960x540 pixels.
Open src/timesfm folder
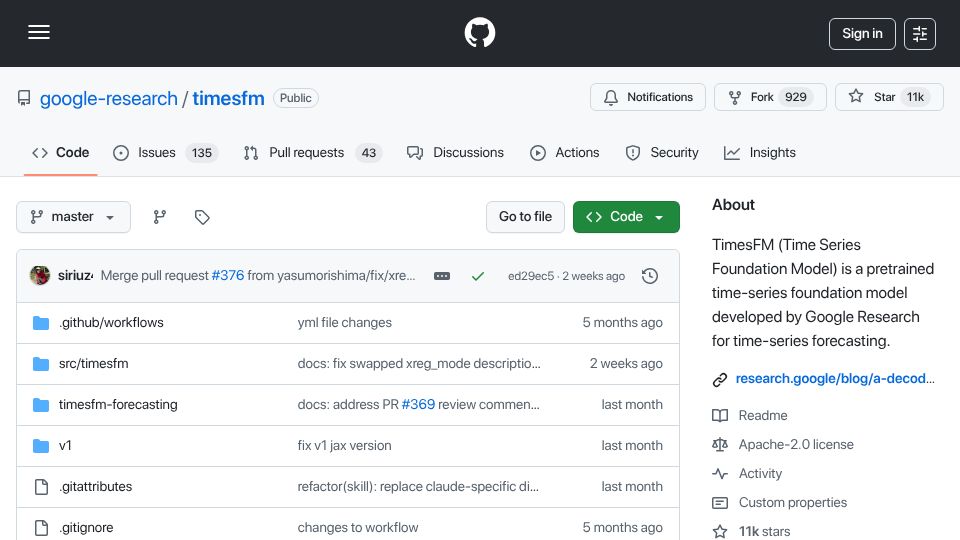tap(94, 364)
